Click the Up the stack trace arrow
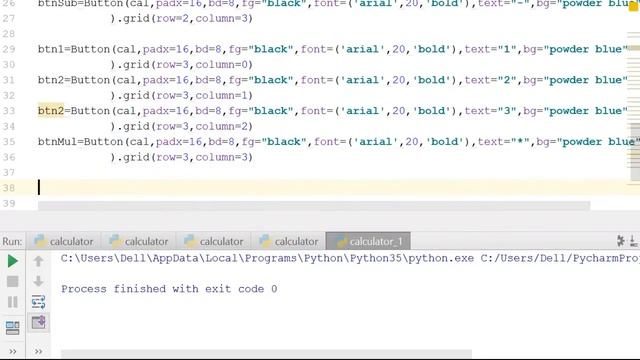This screenshot has height=360, width=640. [38, 261]
